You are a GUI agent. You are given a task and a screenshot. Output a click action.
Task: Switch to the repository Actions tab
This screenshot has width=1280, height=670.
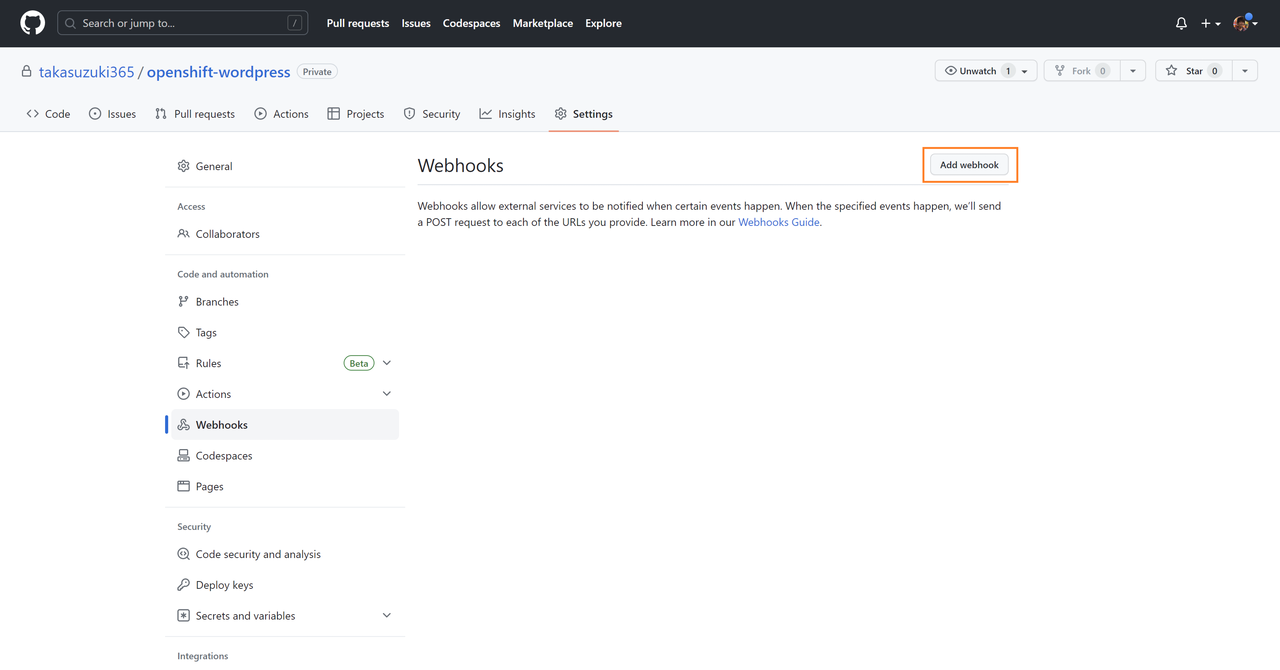pos(281,114)
